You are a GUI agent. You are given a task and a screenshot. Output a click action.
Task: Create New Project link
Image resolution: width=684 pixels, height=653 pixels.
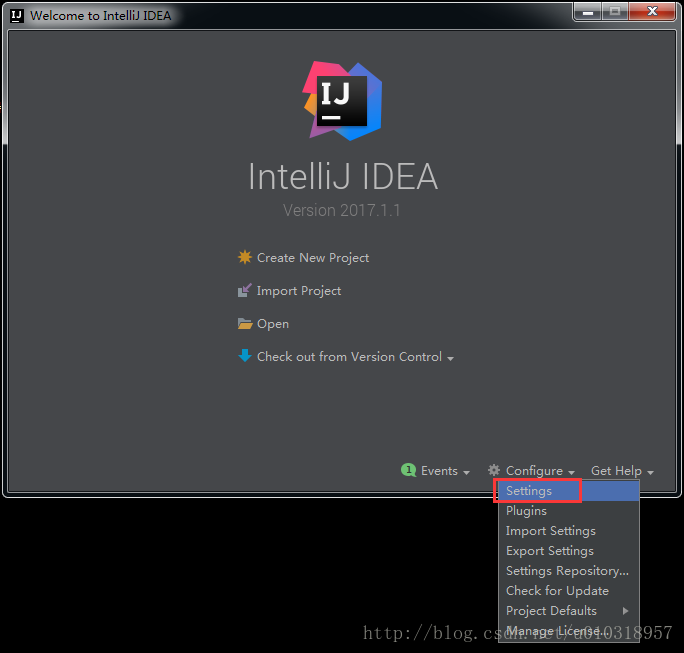[x=313, y=258]
